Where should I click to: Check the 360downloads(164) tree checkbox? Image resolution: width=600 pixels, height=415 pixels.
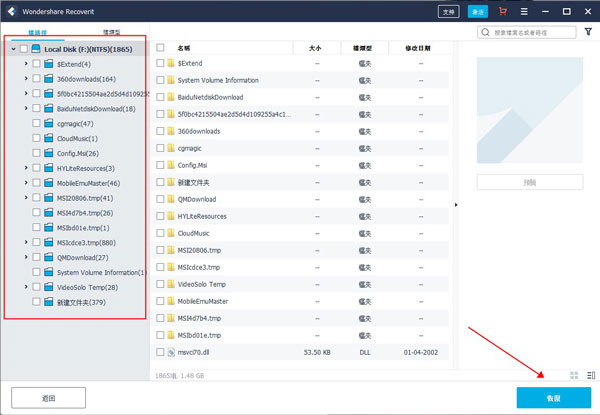coord(36,78)
